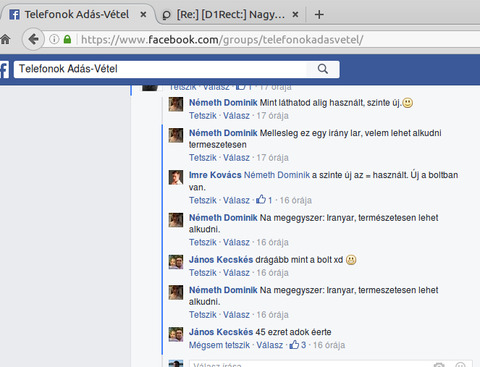The height and width of the screenshot is (367, 480).
Task: Like the 'Mint láthatod alig használt' comment
Action: point(203,116)
